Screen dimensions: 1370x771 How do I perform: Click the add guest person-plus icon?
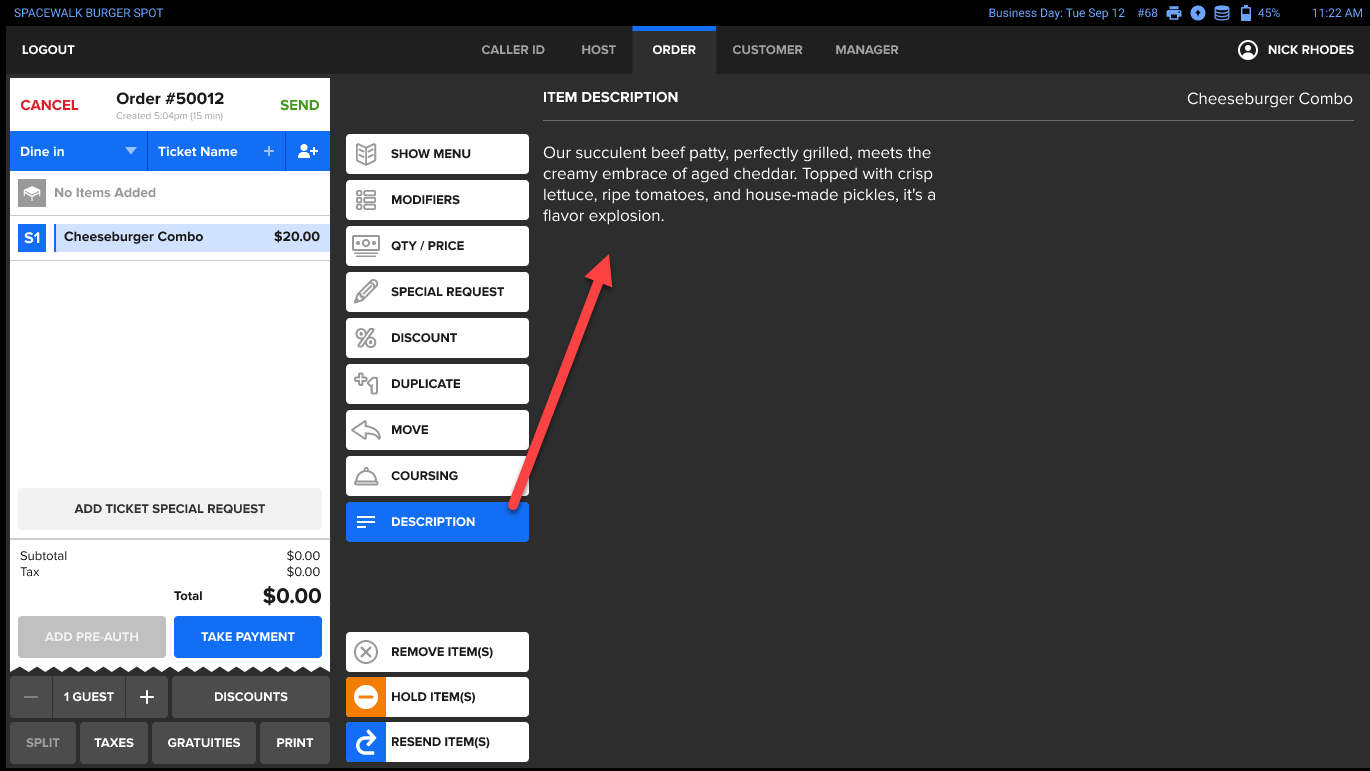click(308, 151)
